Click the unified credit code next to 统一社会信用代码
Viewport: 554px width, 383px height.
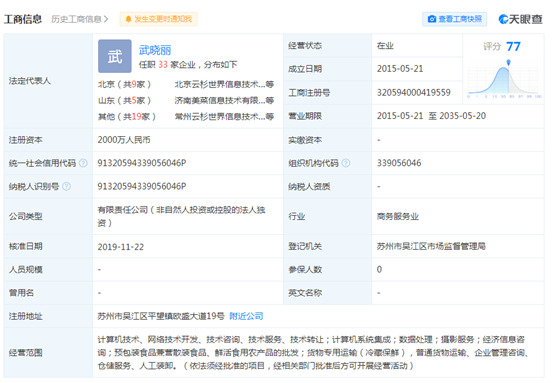pos(142,163)
